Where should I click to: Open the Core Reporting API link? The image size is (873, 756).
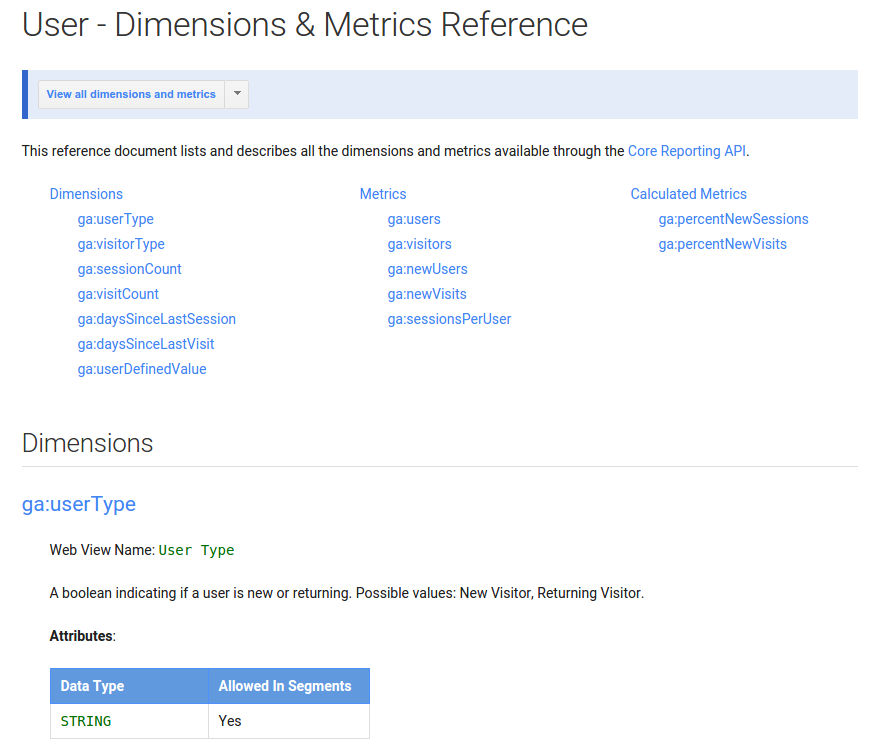[687, 151]
